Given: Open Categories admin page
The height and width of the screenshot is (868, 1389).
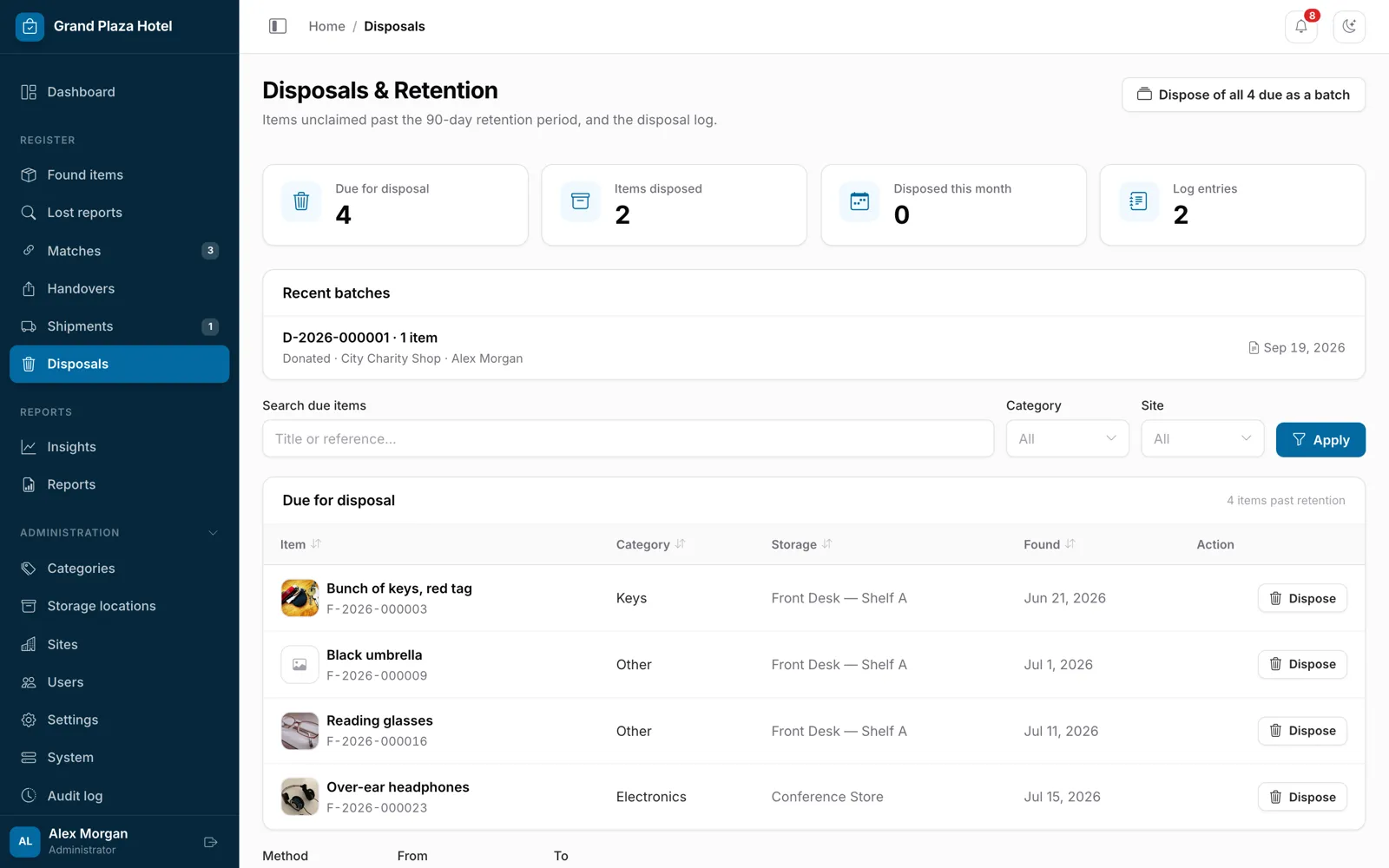Looking at the screenshot, I should pyautogui.click(x=120, y=569).
